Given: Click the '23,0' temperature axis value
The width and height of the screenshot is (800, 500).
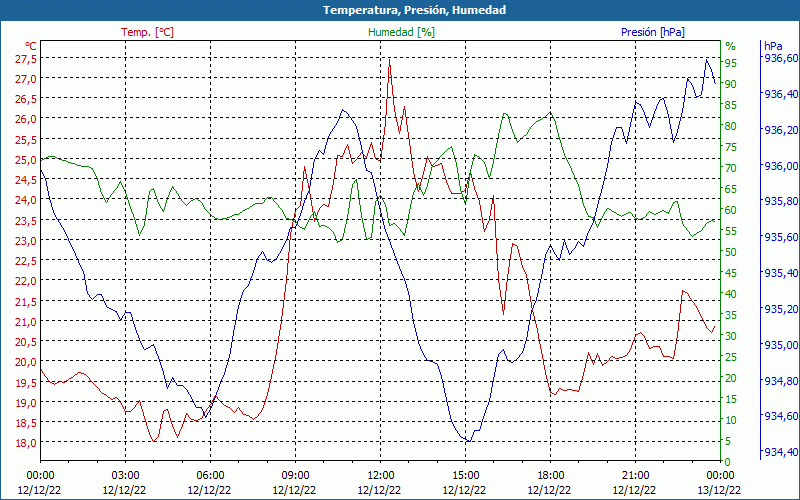Looking at the screenshot, I should (x=26, y=240).
